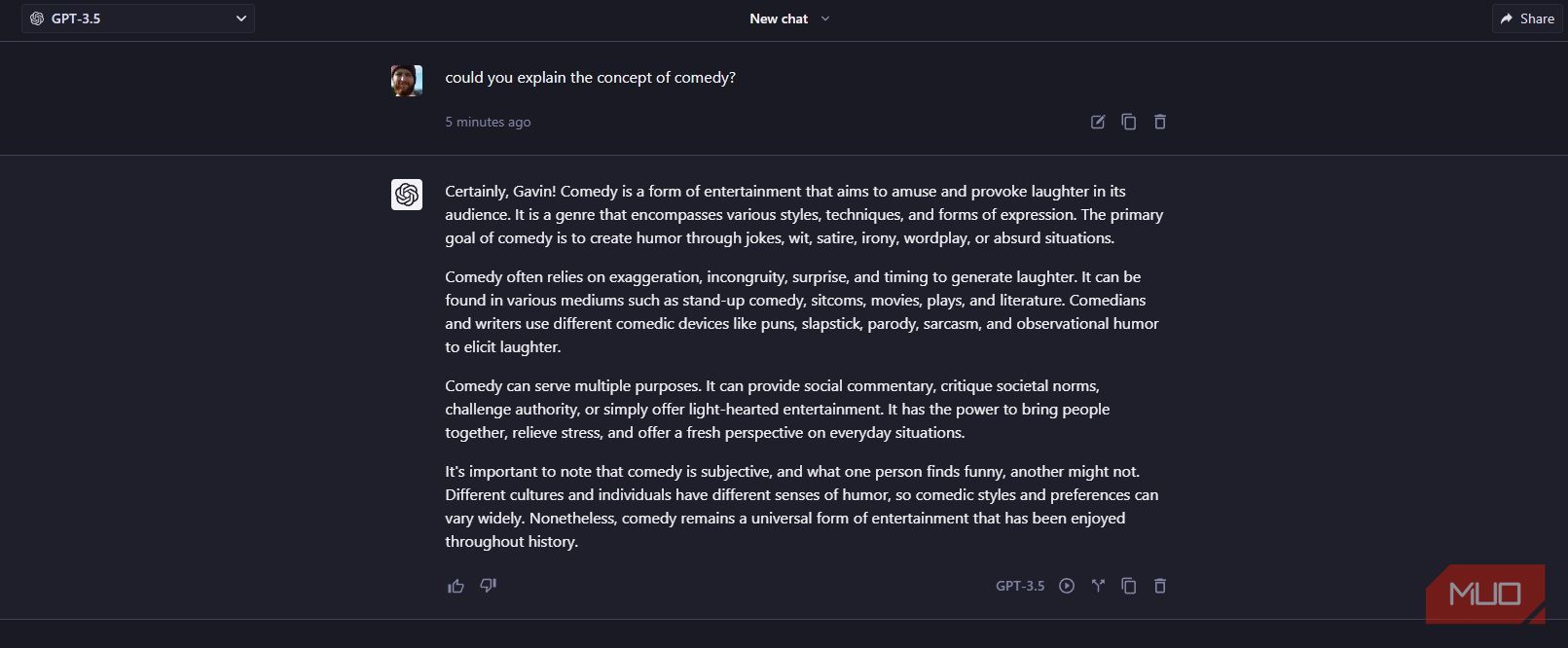This screenshot has height=648, width=1568.
Task: Give the response a thumbs up
Action: pyautogui.click(x=456, y=585)
